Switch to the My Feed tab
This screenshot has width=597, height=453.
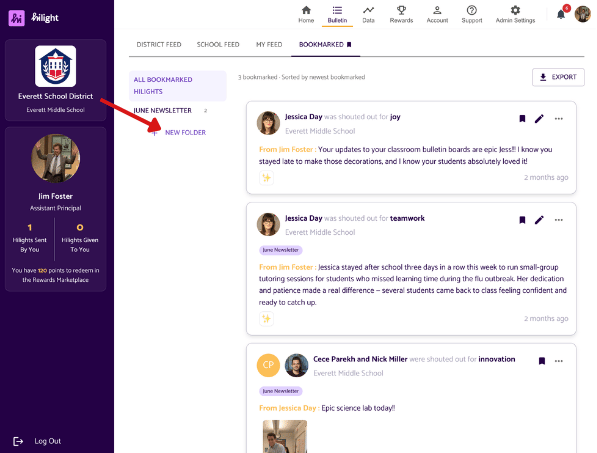coord(269,45)
